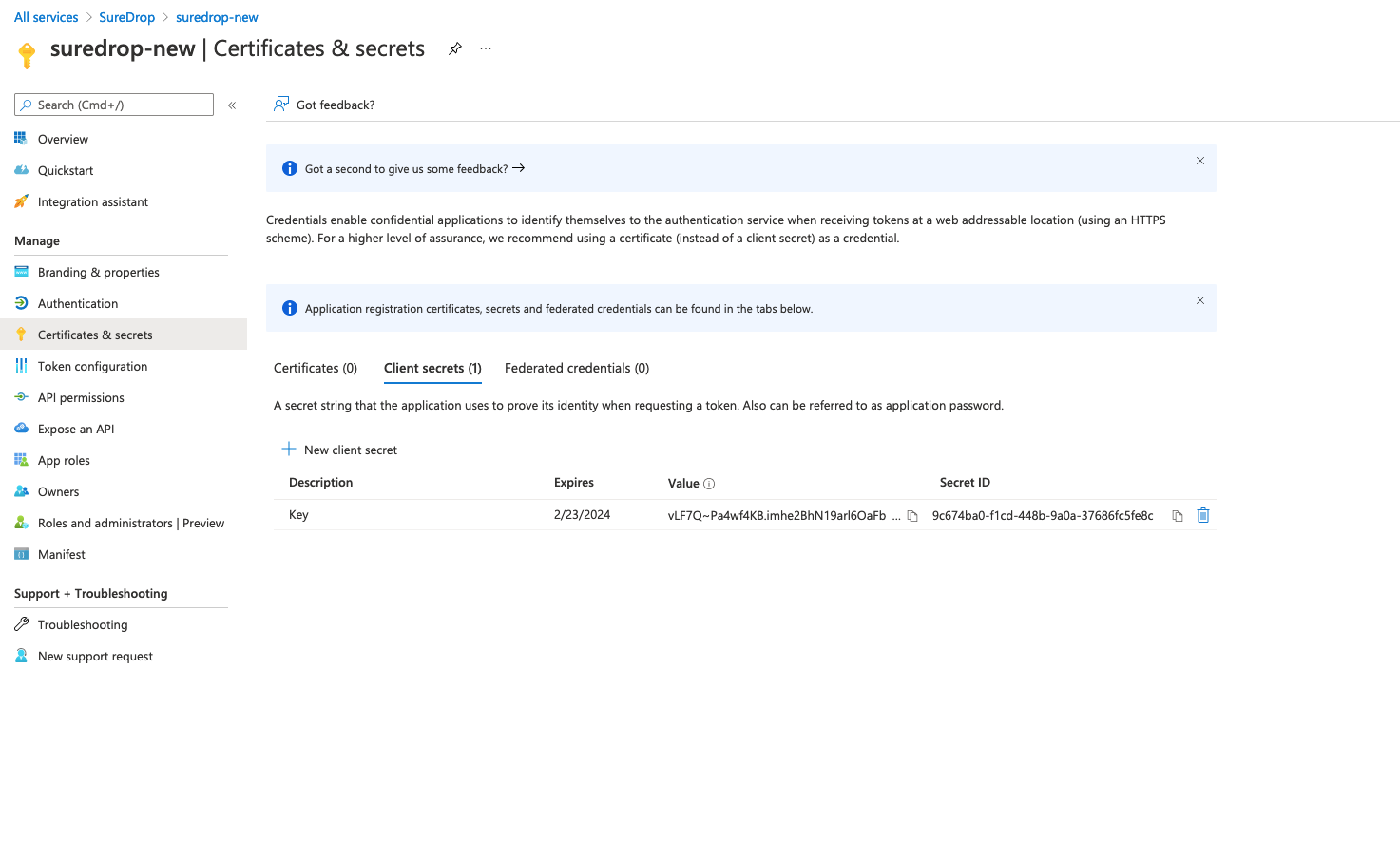This screenshot has width=1400, height=861.
Task: Pin the suredrop-new blade
Action: click(x=455, y=48)
